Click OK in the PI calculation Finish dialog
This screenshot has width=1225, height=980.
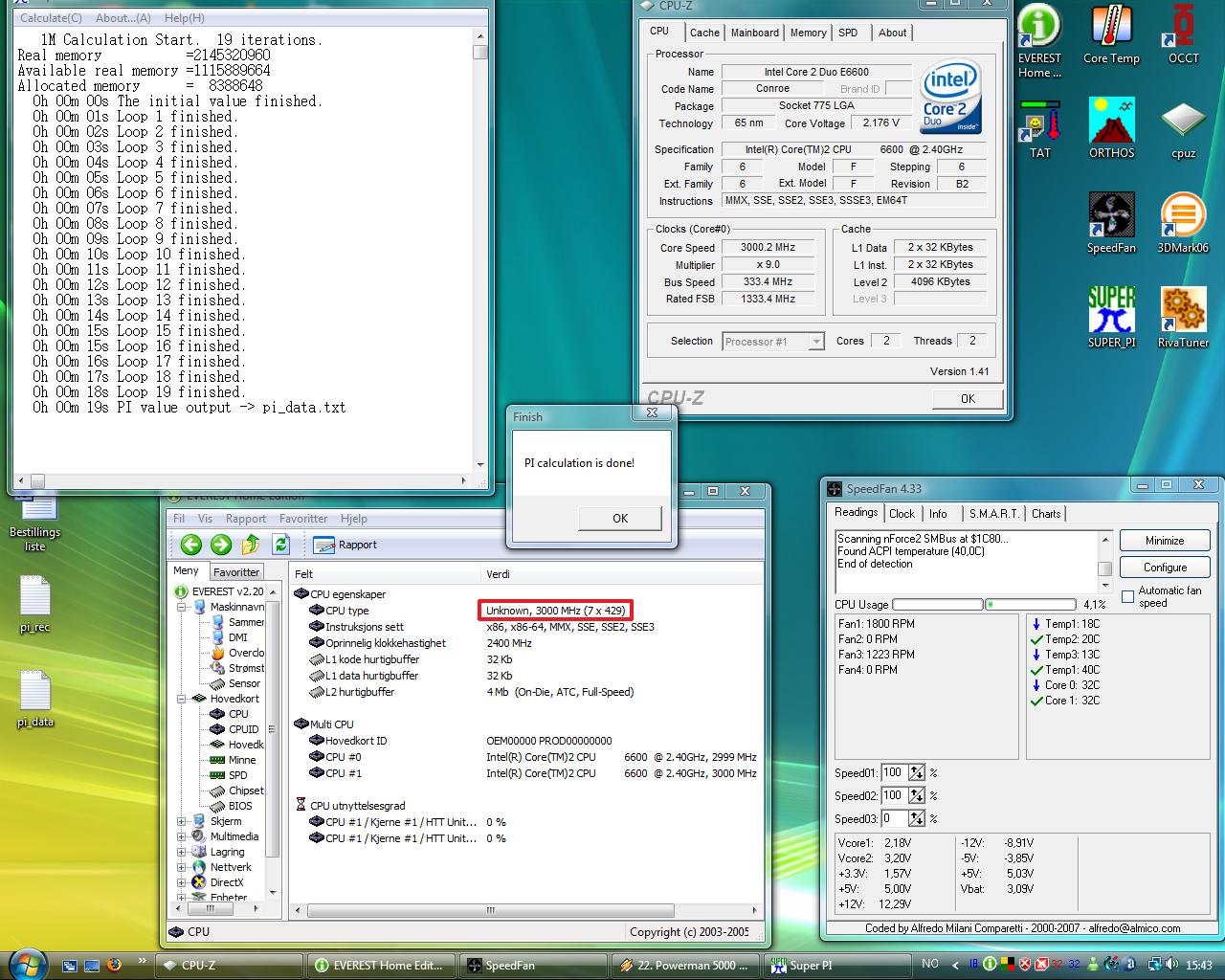click(620, 518)
